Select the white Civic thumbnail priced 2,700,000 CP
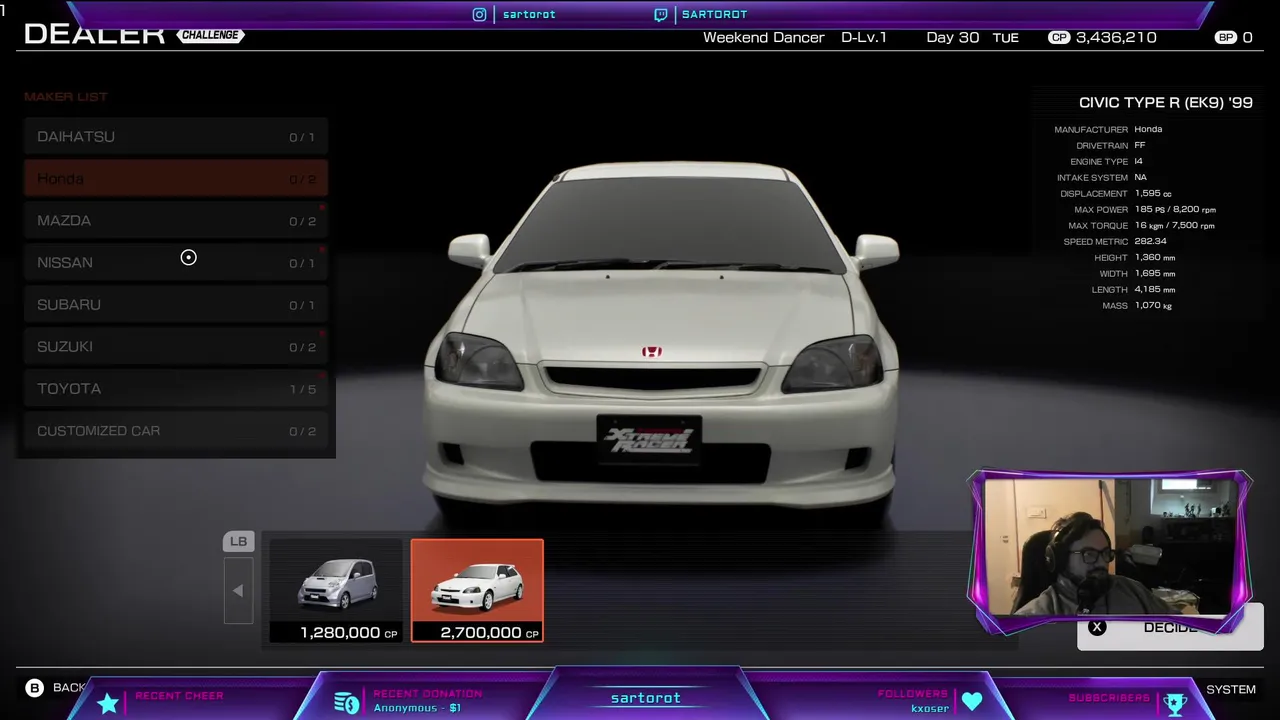 click(x=477, y=591)
